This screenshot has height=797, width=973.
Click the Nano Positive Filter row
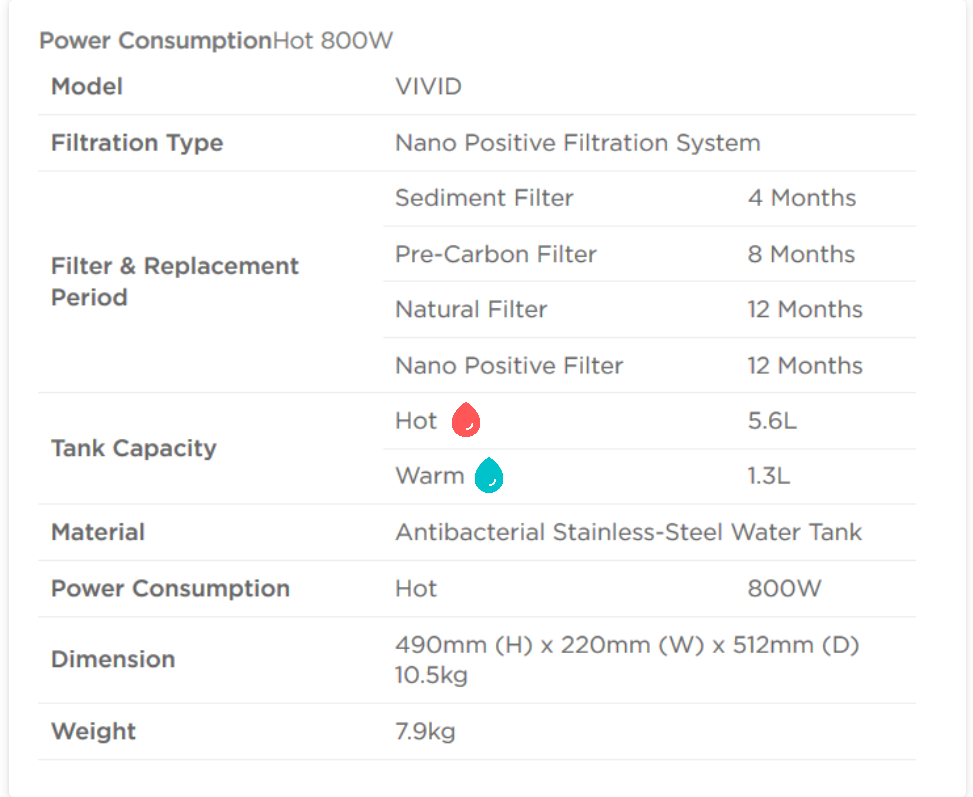pos(650,365)
